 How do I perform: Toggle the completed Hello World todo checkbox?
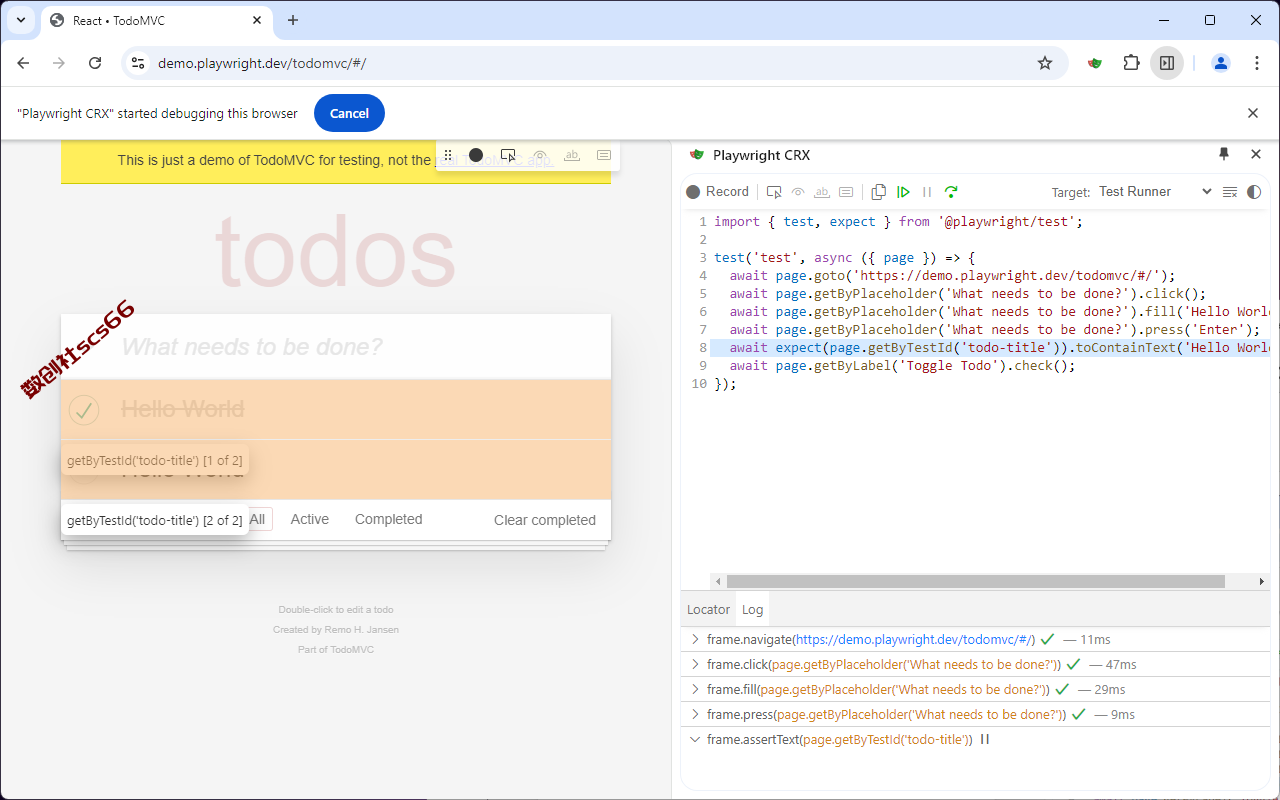point(84,409)
